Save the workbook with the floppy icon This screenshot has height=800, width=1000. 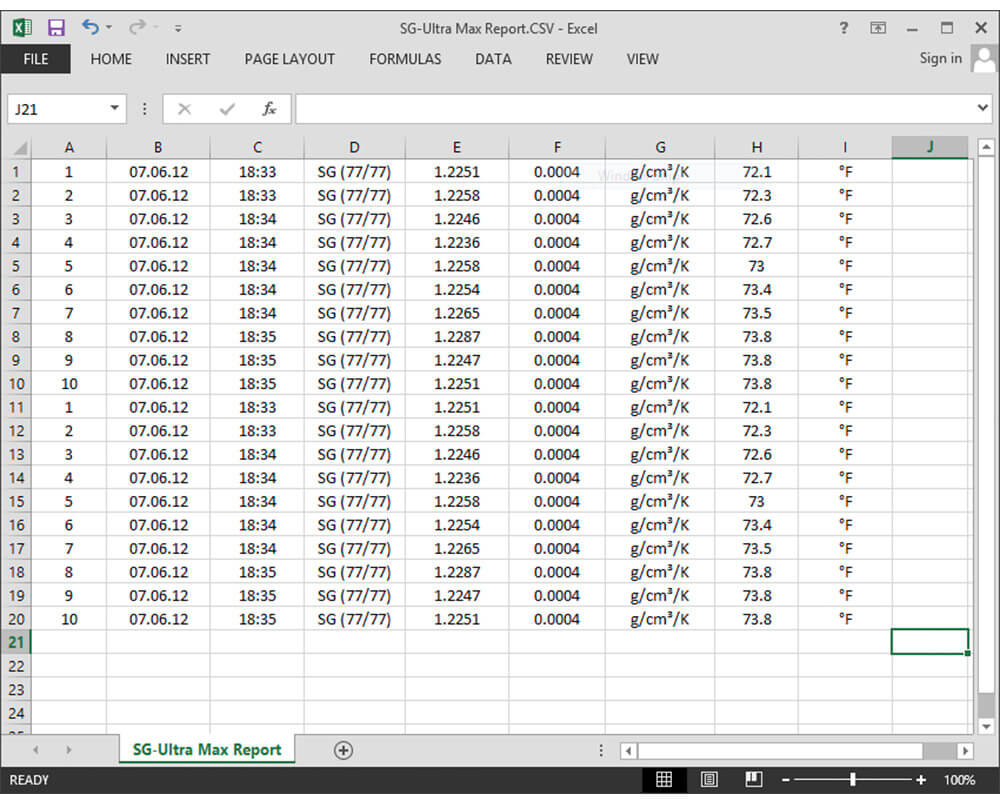coord(56,27)
